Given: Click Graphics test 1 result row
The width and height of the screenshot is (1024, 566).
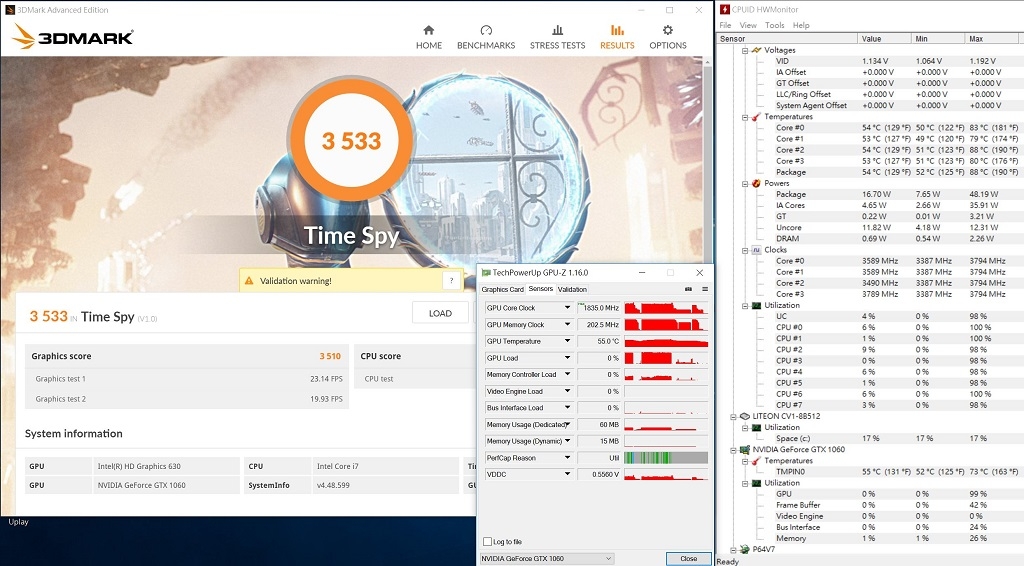Looking at the screenshot, I should pyautogui.click(x=186, y=379).
